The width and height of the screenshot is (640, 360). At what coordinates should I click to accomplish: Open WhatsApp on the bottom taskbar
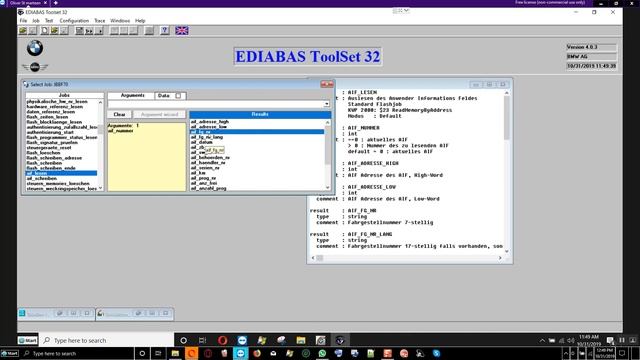322,353
